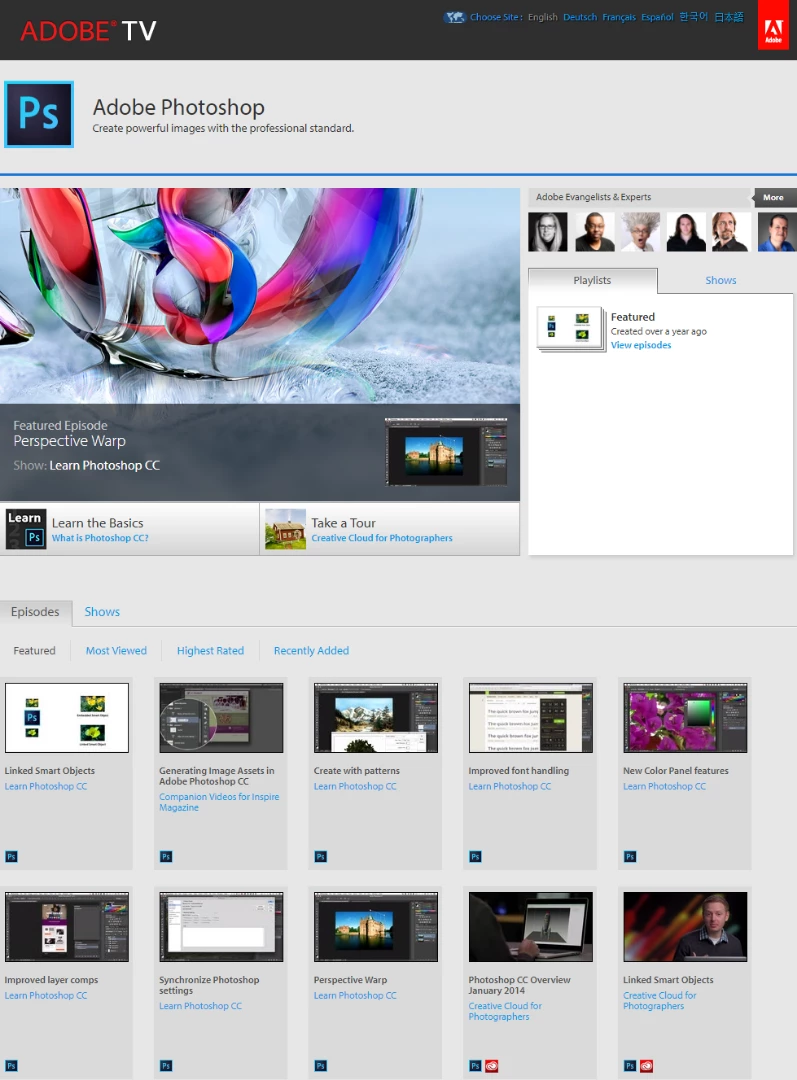Image resolution: width=797 pixels, height=1080 pixels.
Task: Open Perspective Warp episode thumbnail in grid
Action: (x=375, y=927)
